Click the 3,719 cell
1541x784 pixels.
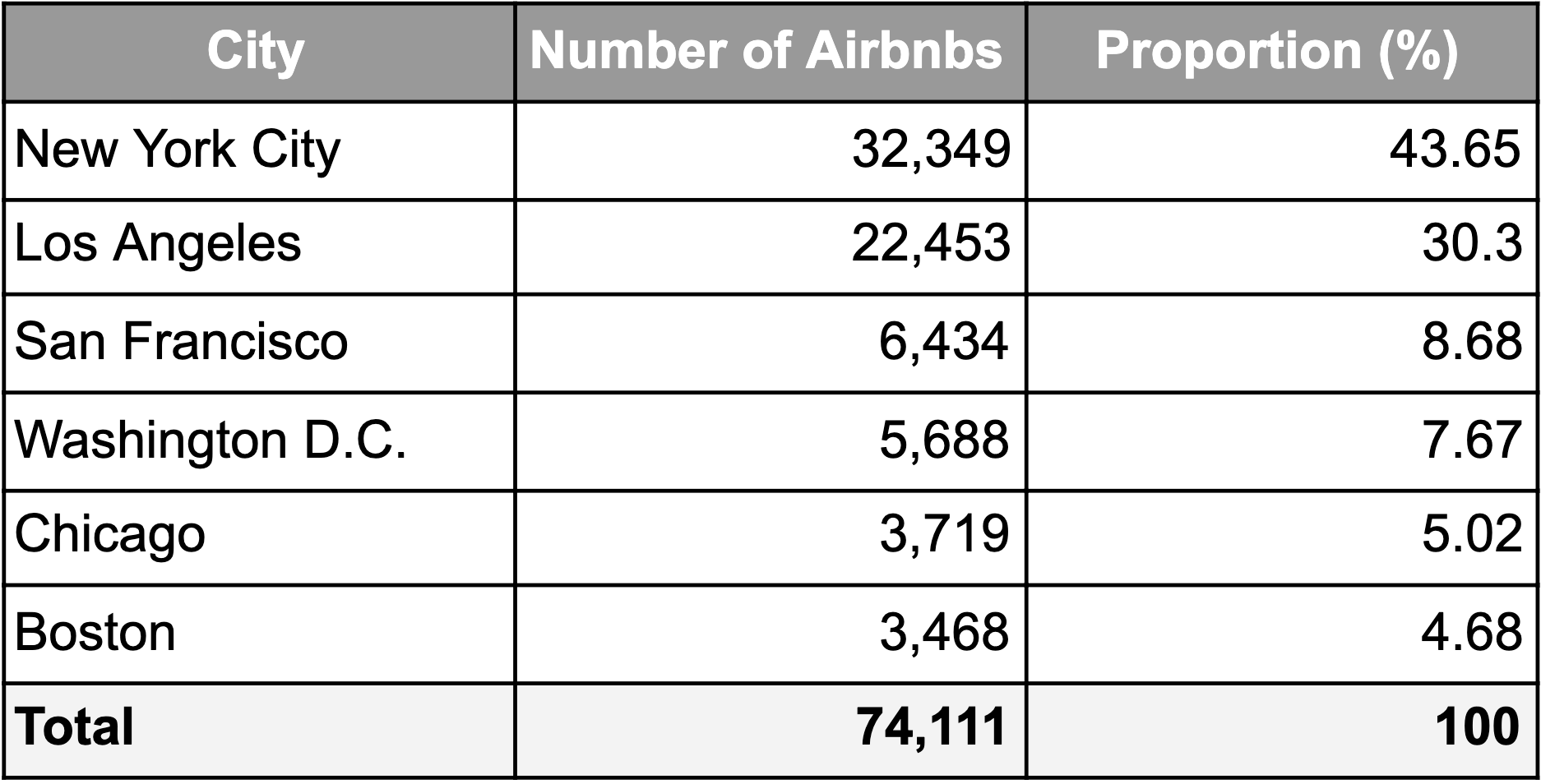944,535
